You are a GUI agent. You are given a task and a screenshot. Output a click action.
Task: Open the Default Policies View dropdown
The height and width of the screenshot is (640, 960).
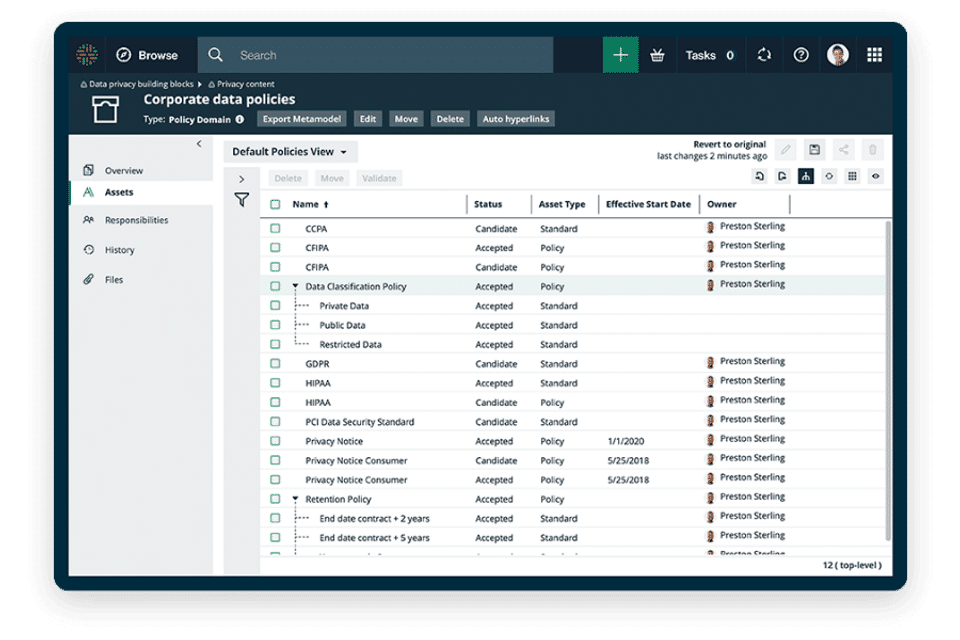(290, 152)
